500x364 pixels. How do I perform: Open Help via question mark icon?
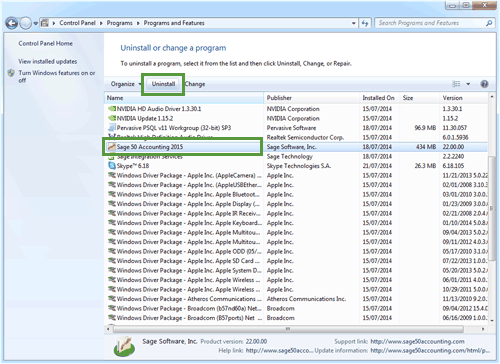(484, 84)
